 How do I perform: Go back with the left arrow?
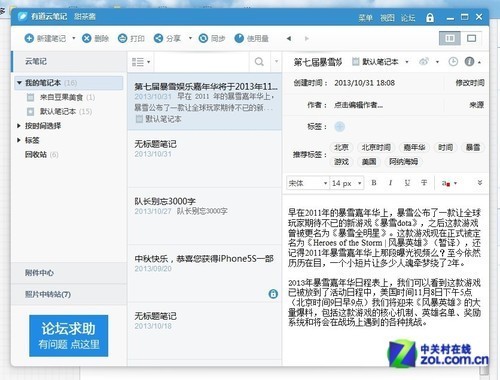coord(289,39)
